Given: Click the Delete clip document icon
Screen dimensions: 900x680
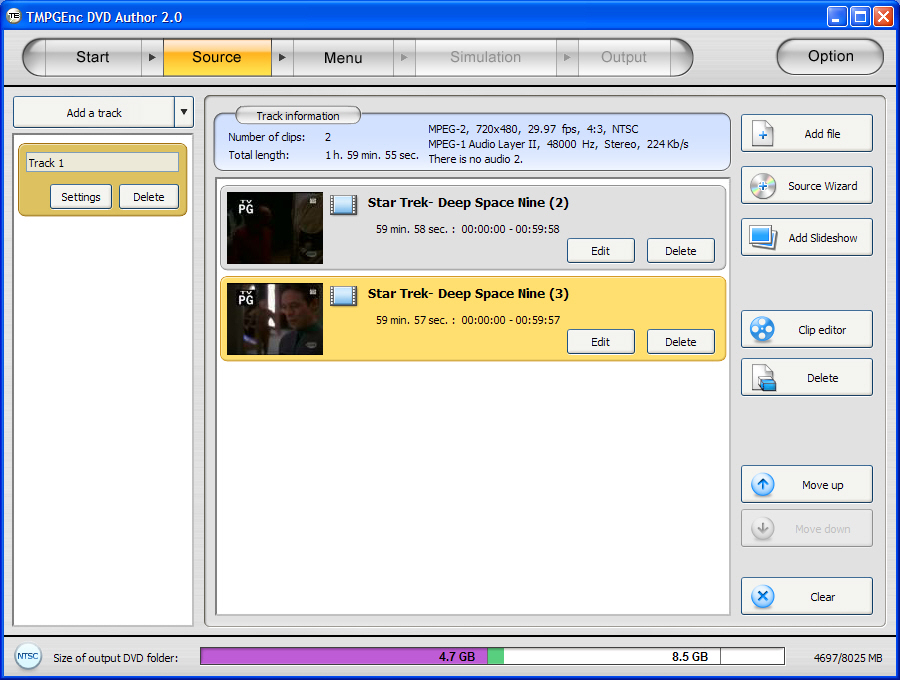Looking at the screenshot, I should (764, 378).
